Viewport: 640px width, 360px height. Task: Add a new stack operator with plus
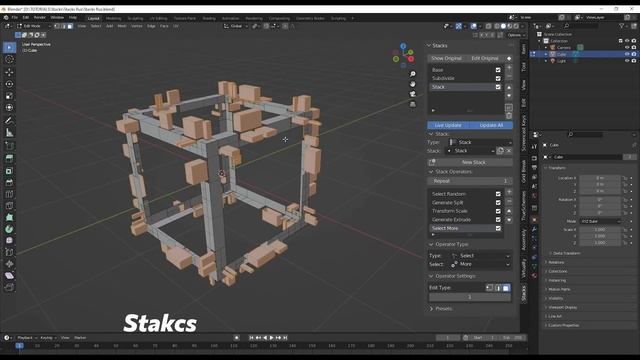(509, 192)
